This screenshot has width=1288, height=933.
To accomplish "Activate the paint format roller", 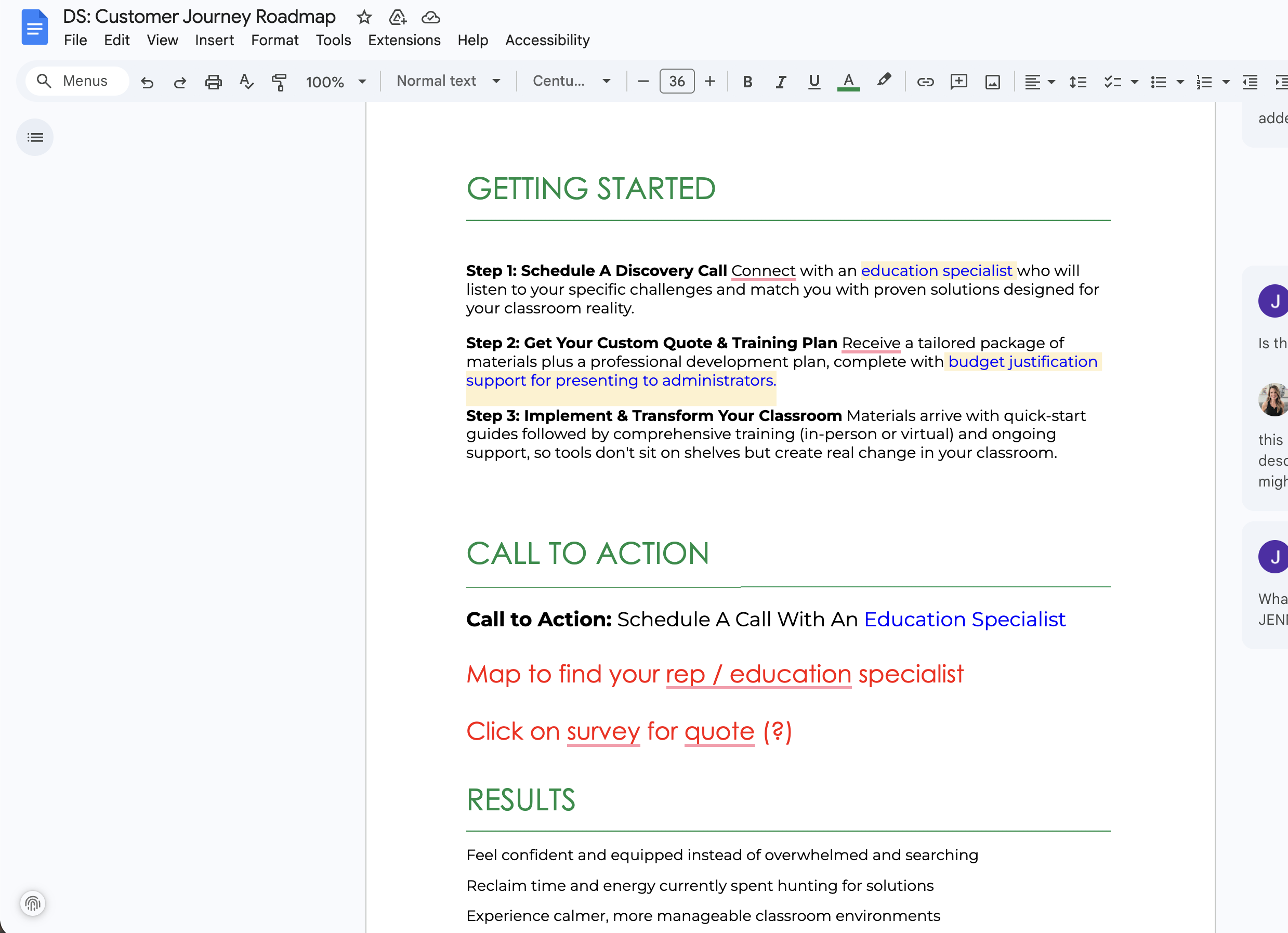I will tap(279, 82).
